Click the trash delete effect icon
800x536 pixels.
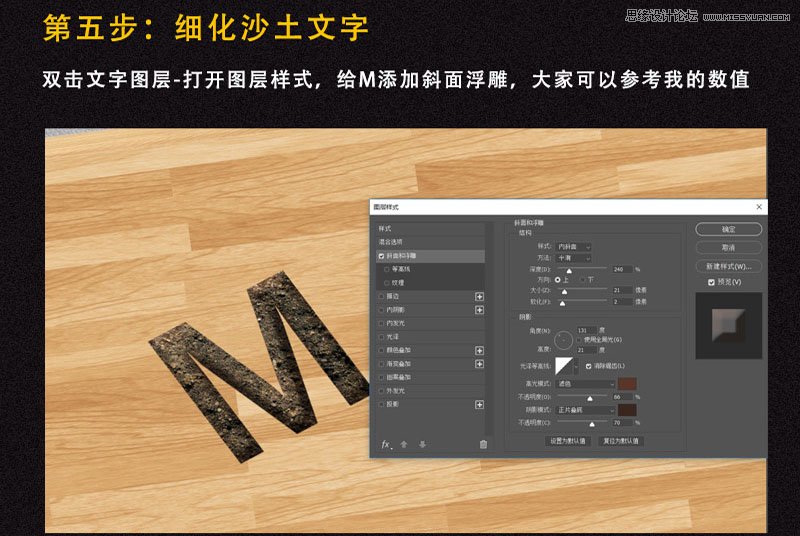[483, 445]
